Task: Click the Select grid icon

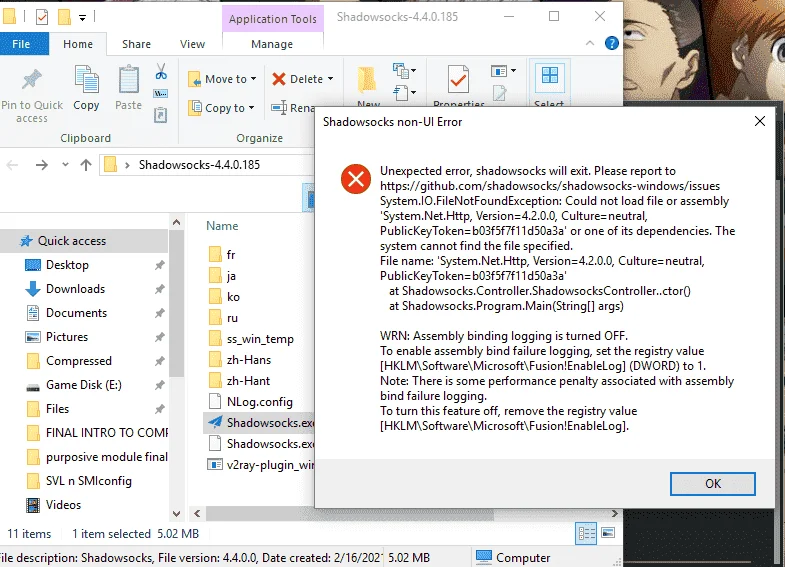Action: tap(549, 77)
